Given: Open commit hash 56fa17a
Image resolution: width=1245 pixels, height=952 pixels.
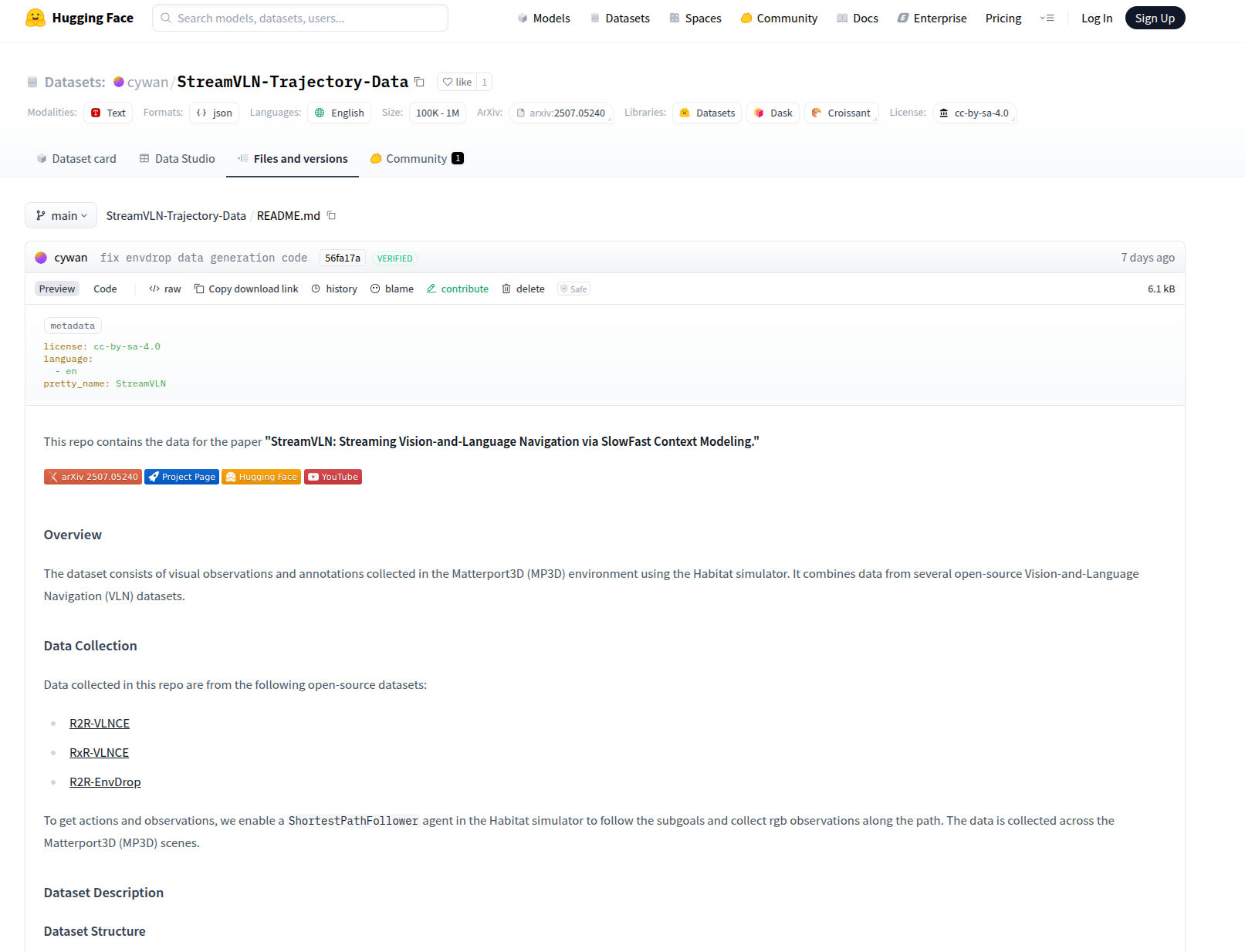Looking at the screenshot, I should pos(343,258).
